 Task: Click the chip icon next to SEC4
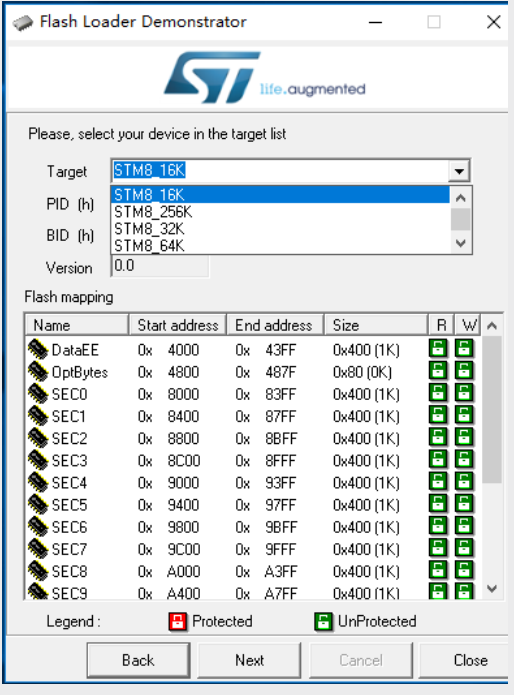pyautogui.click(x=38, y=483)
